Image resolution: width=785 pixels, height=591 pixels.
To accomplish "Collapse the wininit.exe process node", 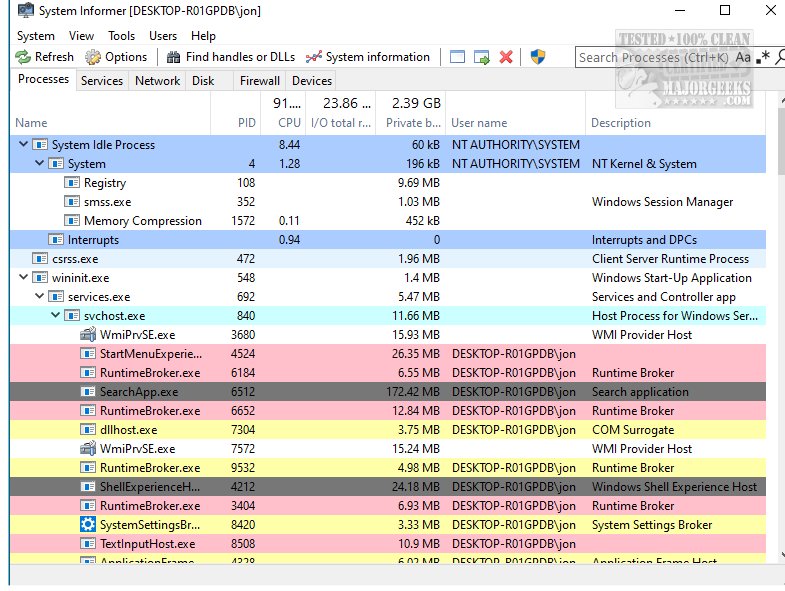I will coord(23,278).
